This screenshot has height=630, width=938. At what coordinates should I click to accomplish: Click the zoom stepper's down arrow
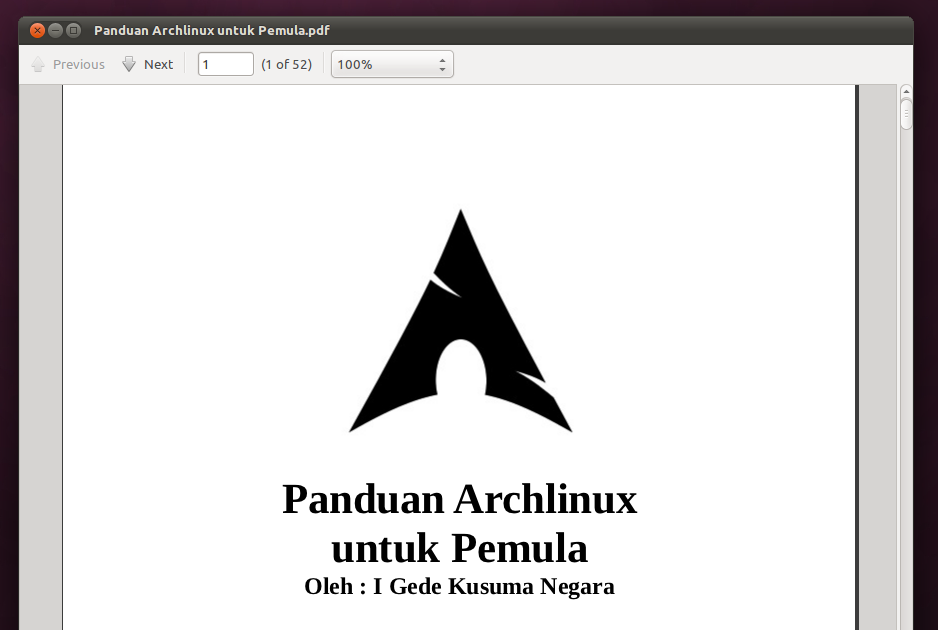[443, 69]
